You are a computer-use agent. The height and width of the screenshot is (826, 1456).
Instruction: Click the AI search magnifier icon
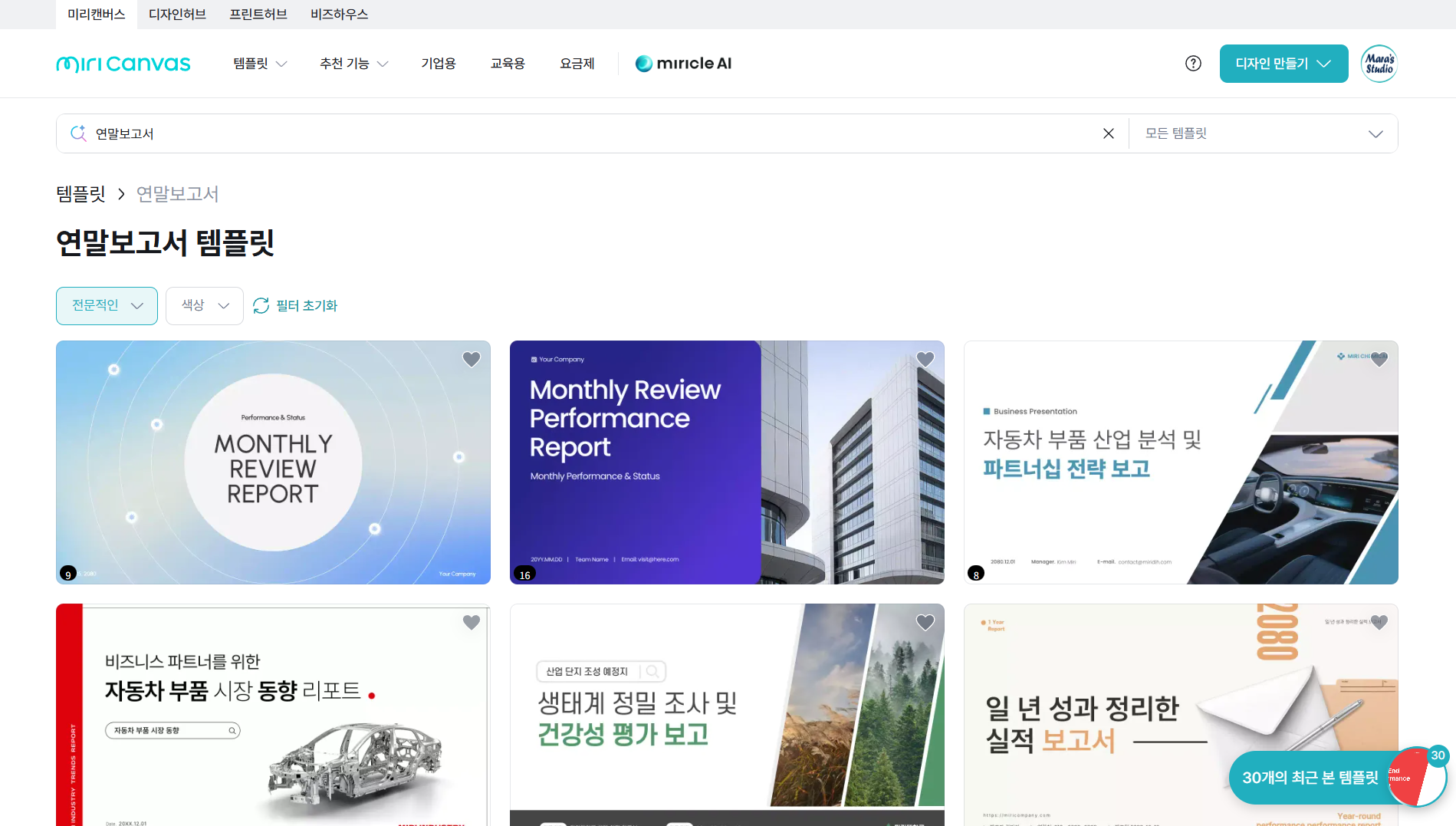[78, 133]
